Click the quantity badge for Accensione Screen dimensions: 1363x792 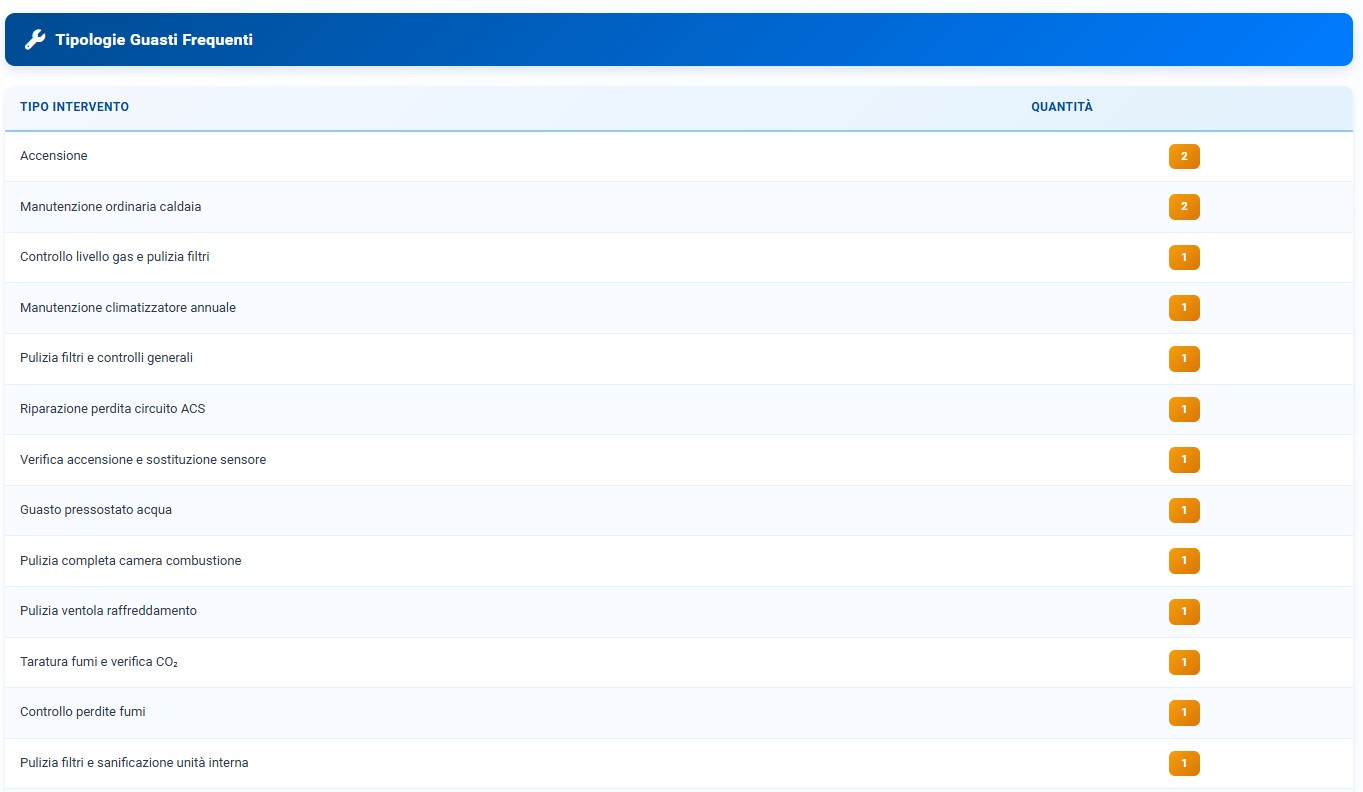[x=1184, y=157]
